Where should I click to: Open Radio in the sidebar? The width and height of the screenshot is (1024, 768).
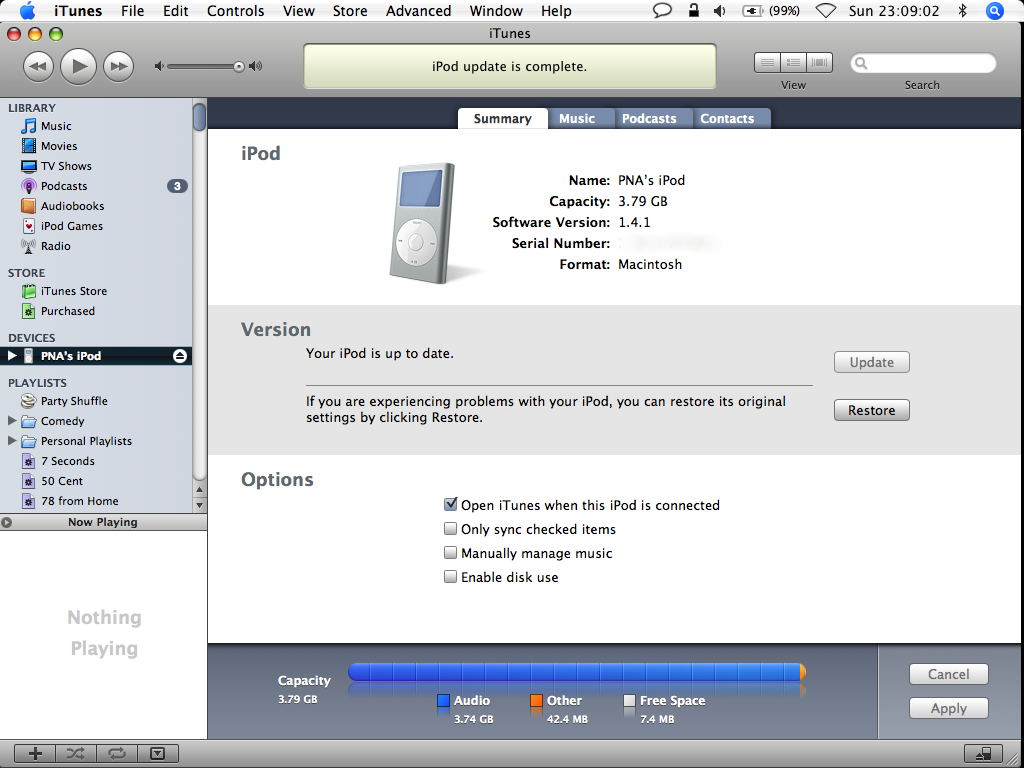pyautogui.click(x=56, y=246)
